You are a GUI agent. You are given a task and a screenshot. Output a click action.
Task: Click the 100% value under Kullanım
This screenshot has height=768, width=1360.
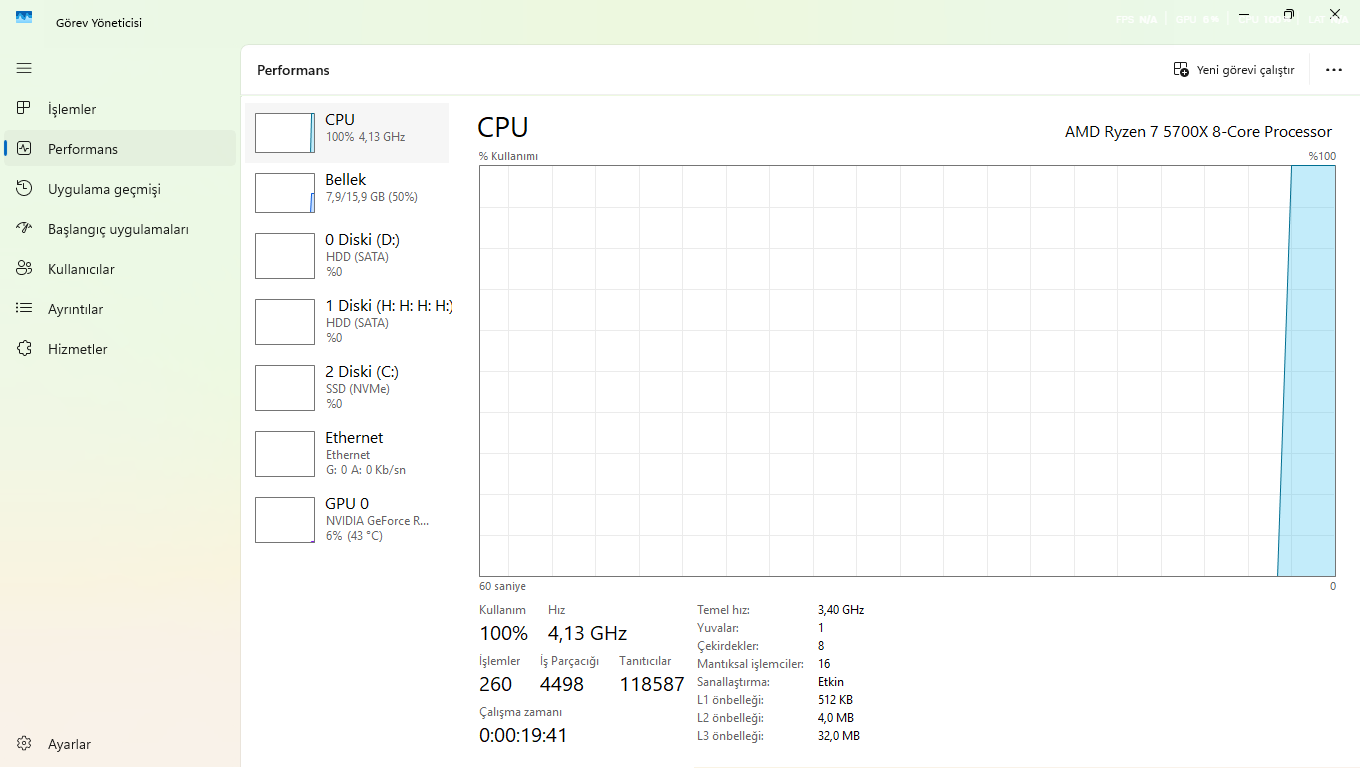(x=504, y=633)
